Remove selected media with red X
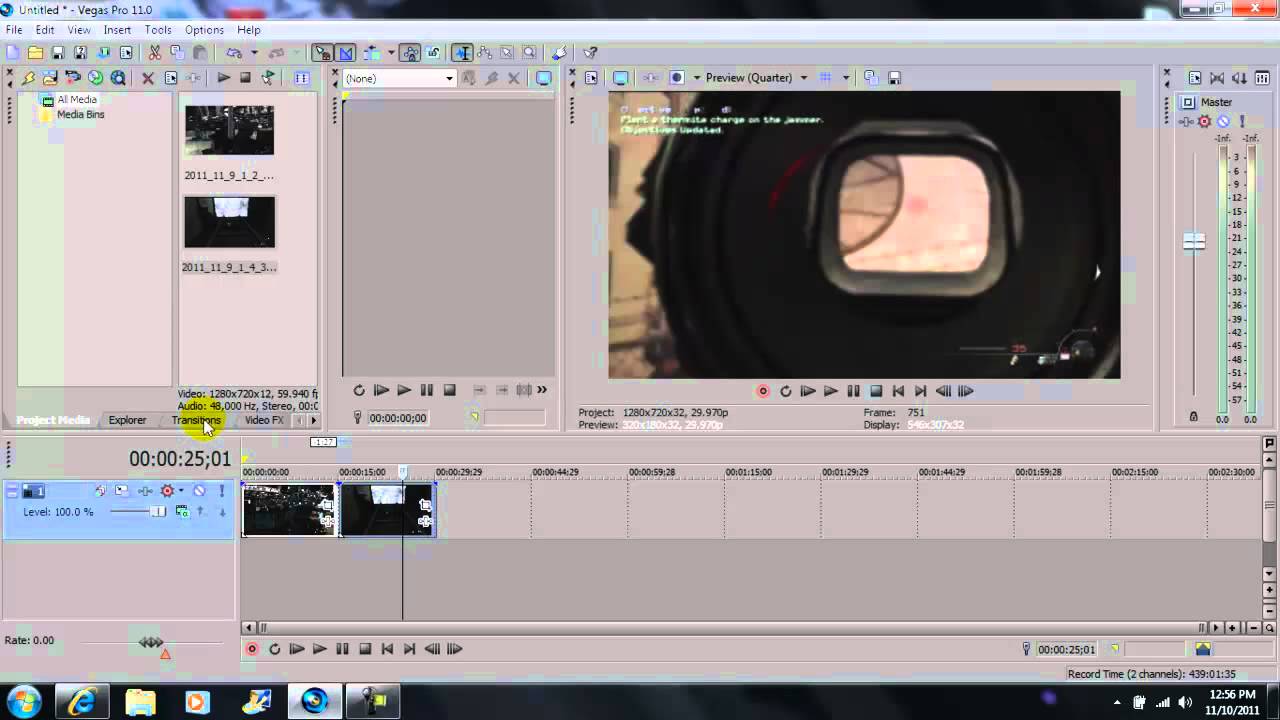The height and width of the screenshot is (720, 1280). pyautogui.click(x=148, y=78)
